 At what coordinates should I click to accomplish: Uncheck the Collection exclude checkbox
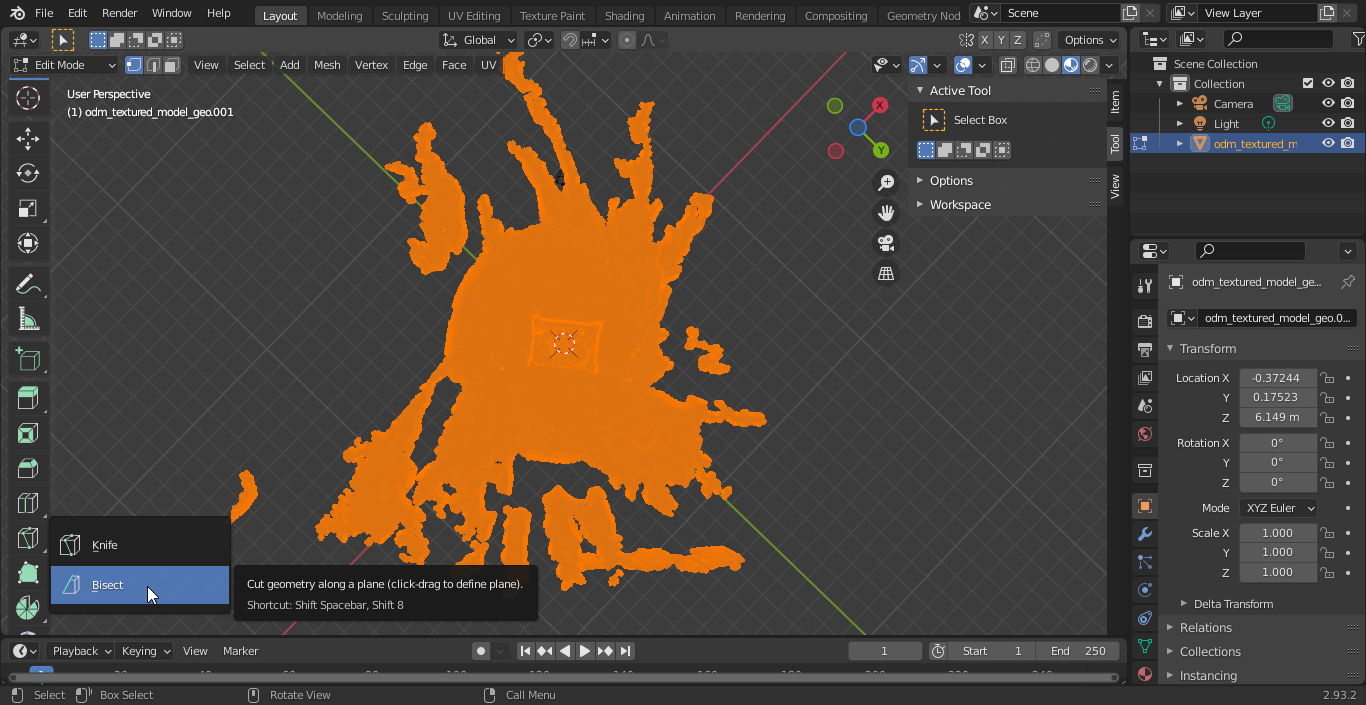[1307, 84]
